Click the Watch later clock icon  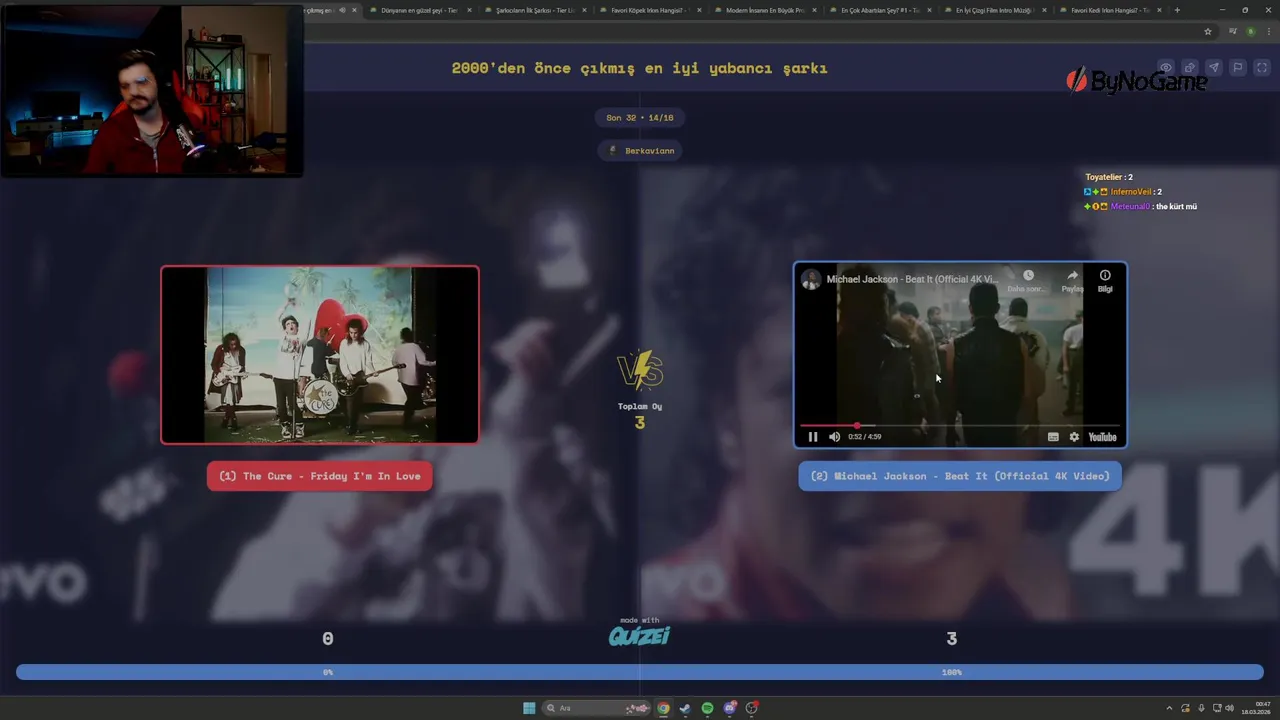1028,275
